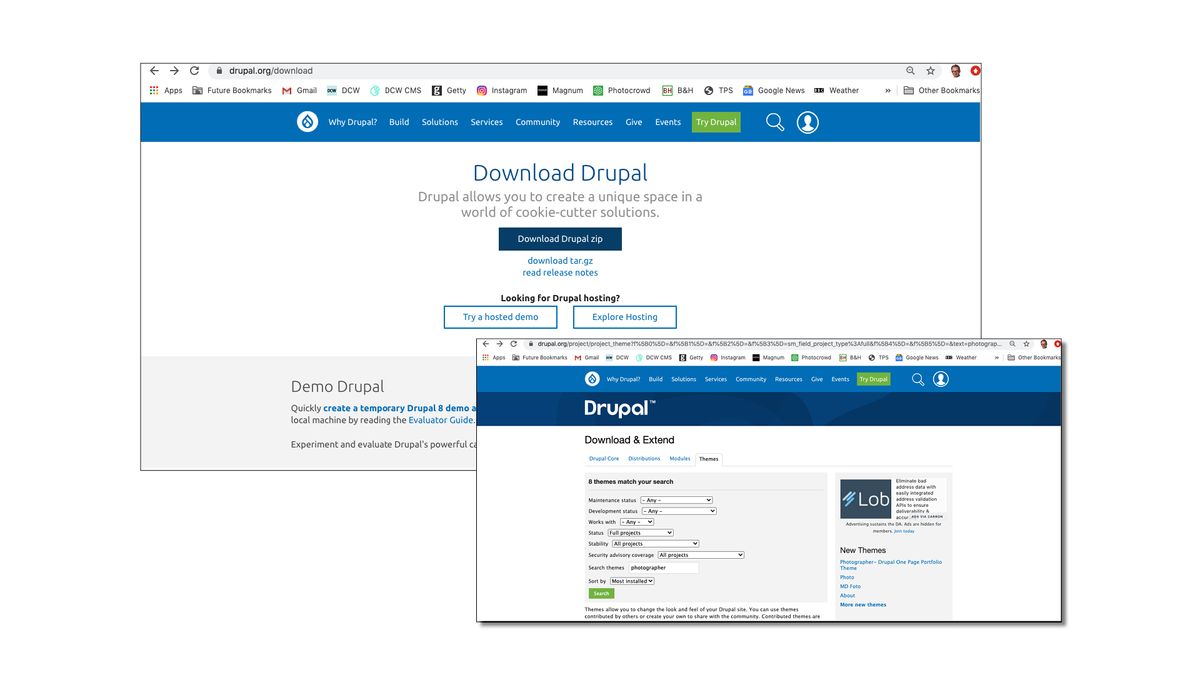Open Instagram from the bookmarks bar

pyautogui.click(x=502, y=90)
